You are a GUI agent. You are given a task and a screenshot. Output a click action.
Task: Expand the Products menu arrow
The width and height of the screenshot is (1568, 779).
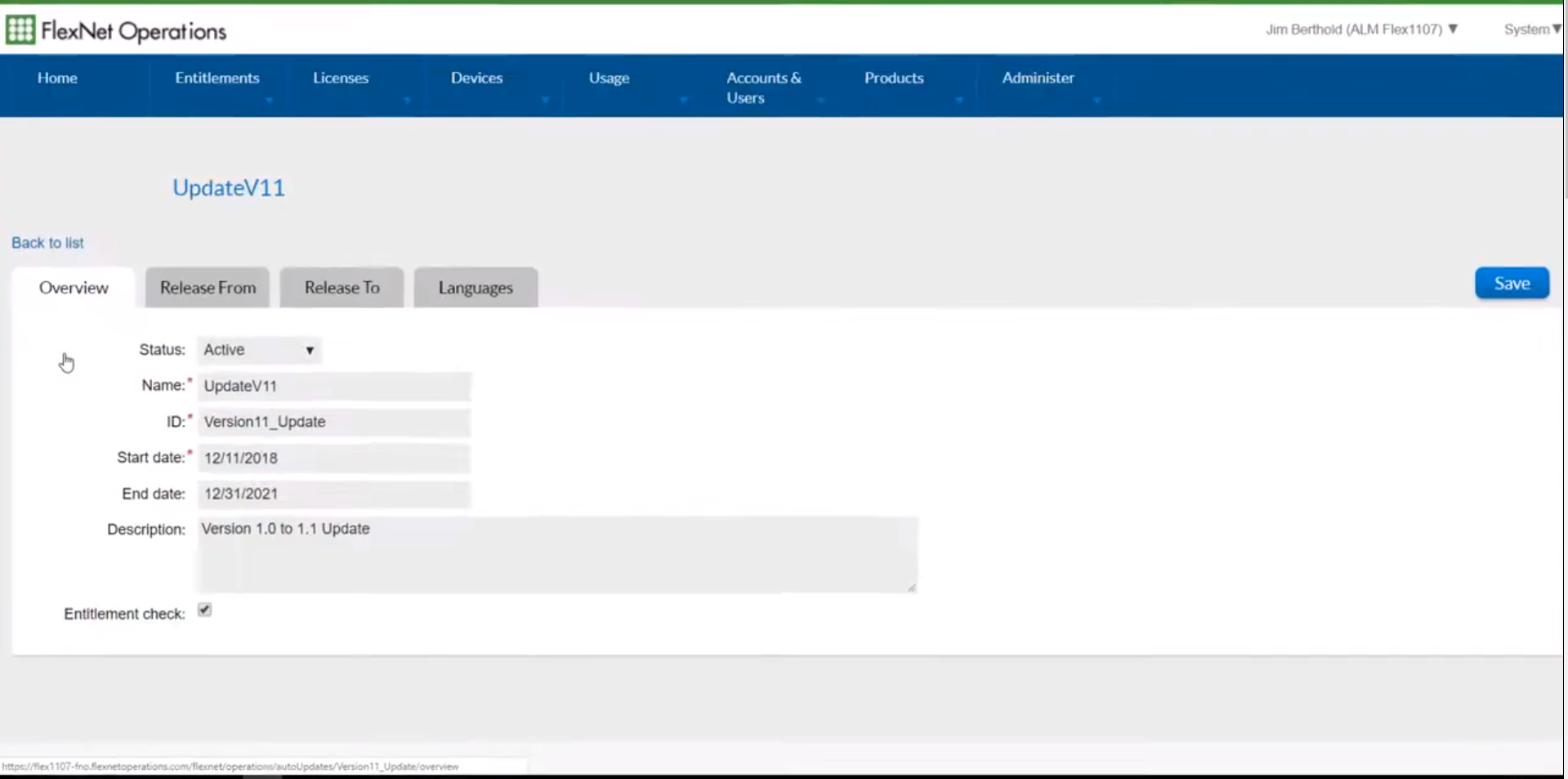(x=960, y=101)
